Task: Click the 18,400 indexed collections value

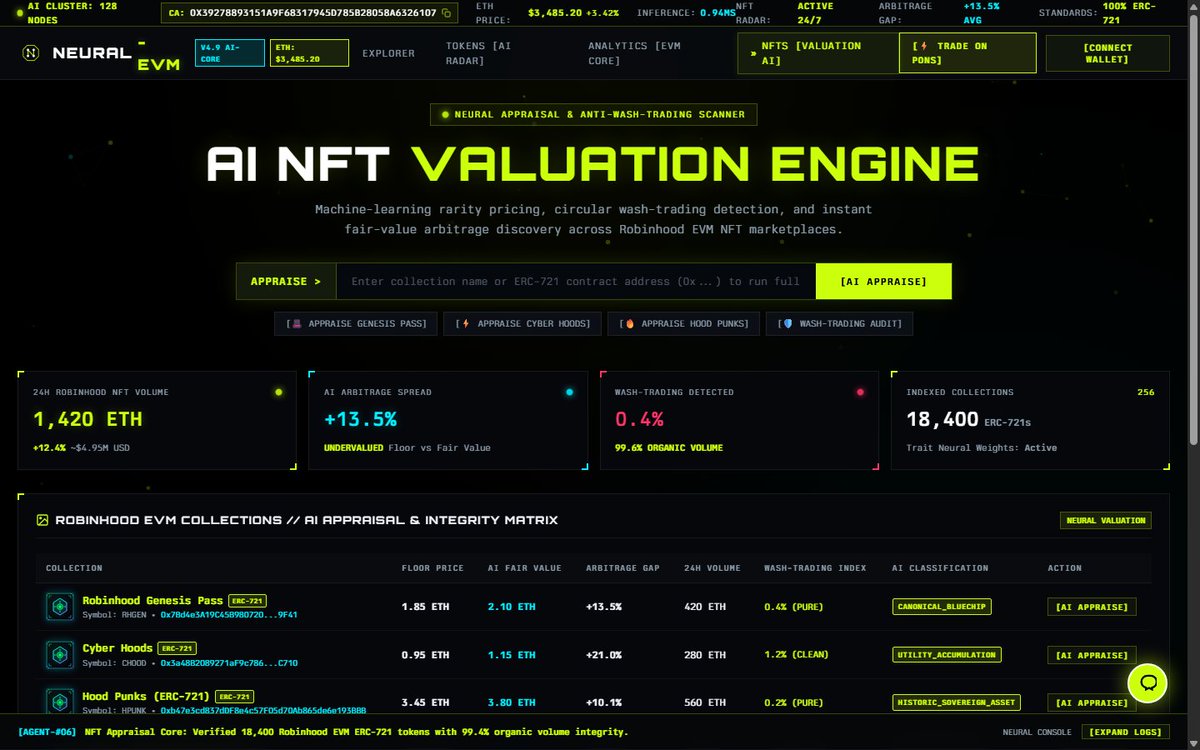Action: coord(943,419)
